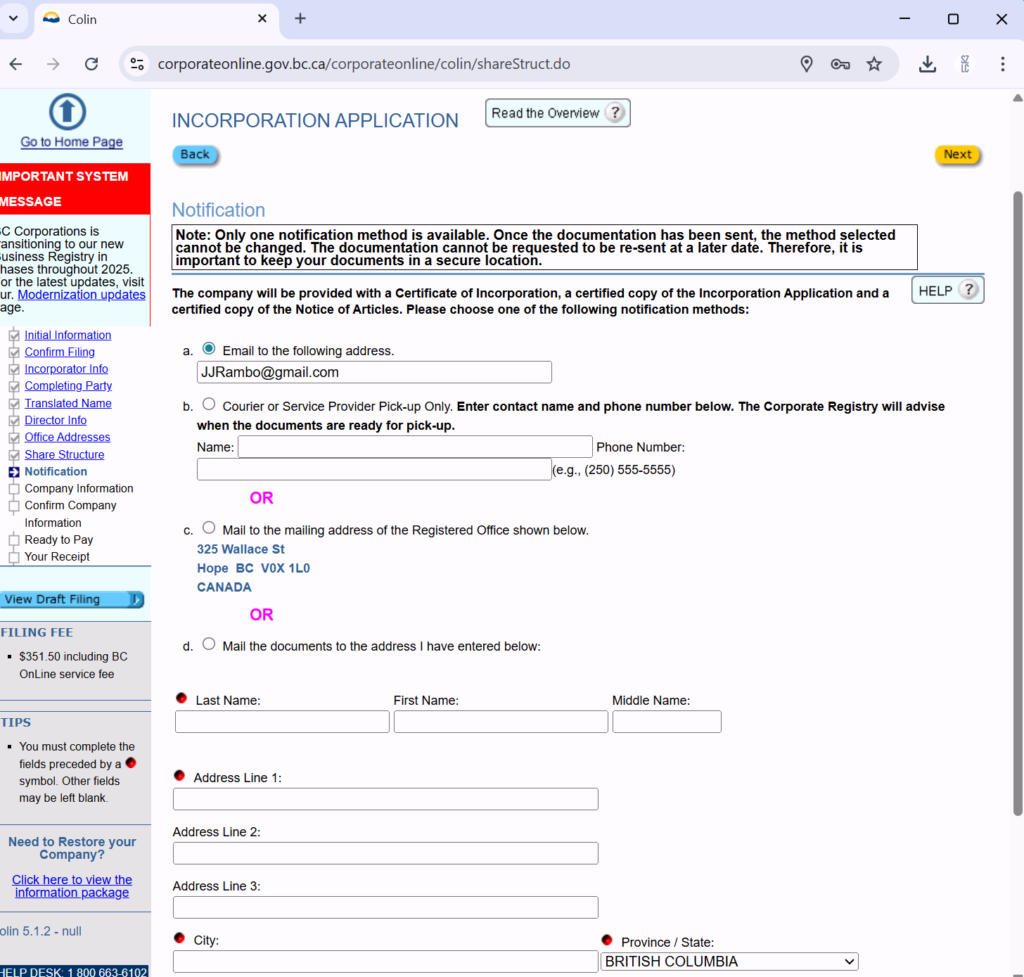Image resolution: width=1024 pixels, height=977 pixels.
Task: Click the email address input field
Action: (374, 372)
